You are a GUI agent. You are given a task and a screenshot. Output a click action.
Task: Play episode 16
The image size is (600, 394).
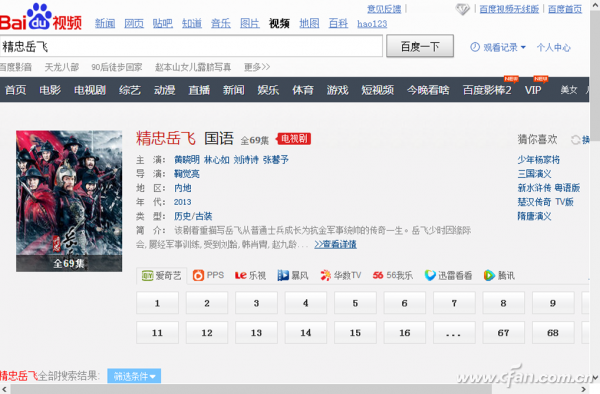[x=404, y=333]
